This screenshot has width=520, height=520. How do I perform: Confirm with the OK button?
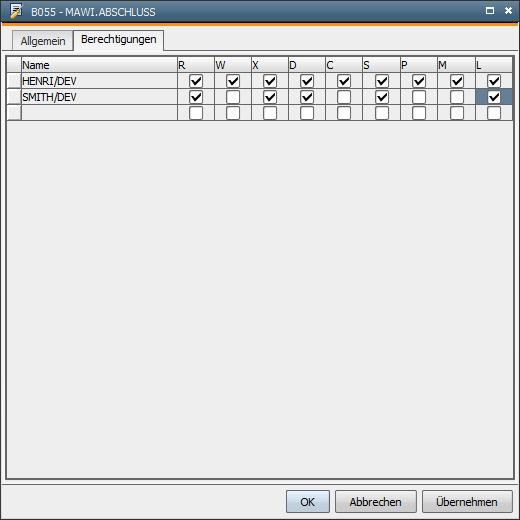tap(308, 501)
